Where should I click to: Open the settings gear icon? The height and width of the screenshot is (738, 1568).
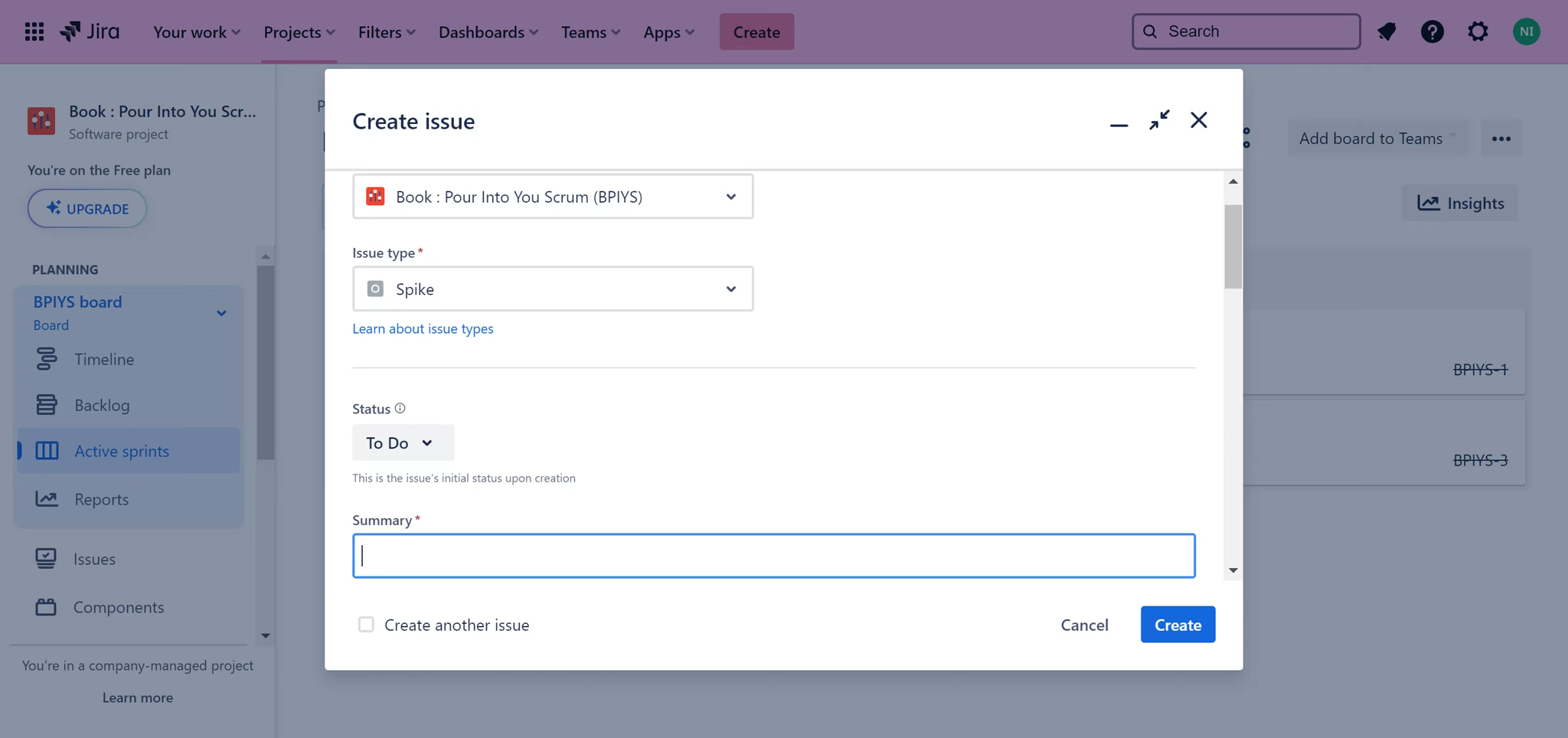click(1478, 31)
